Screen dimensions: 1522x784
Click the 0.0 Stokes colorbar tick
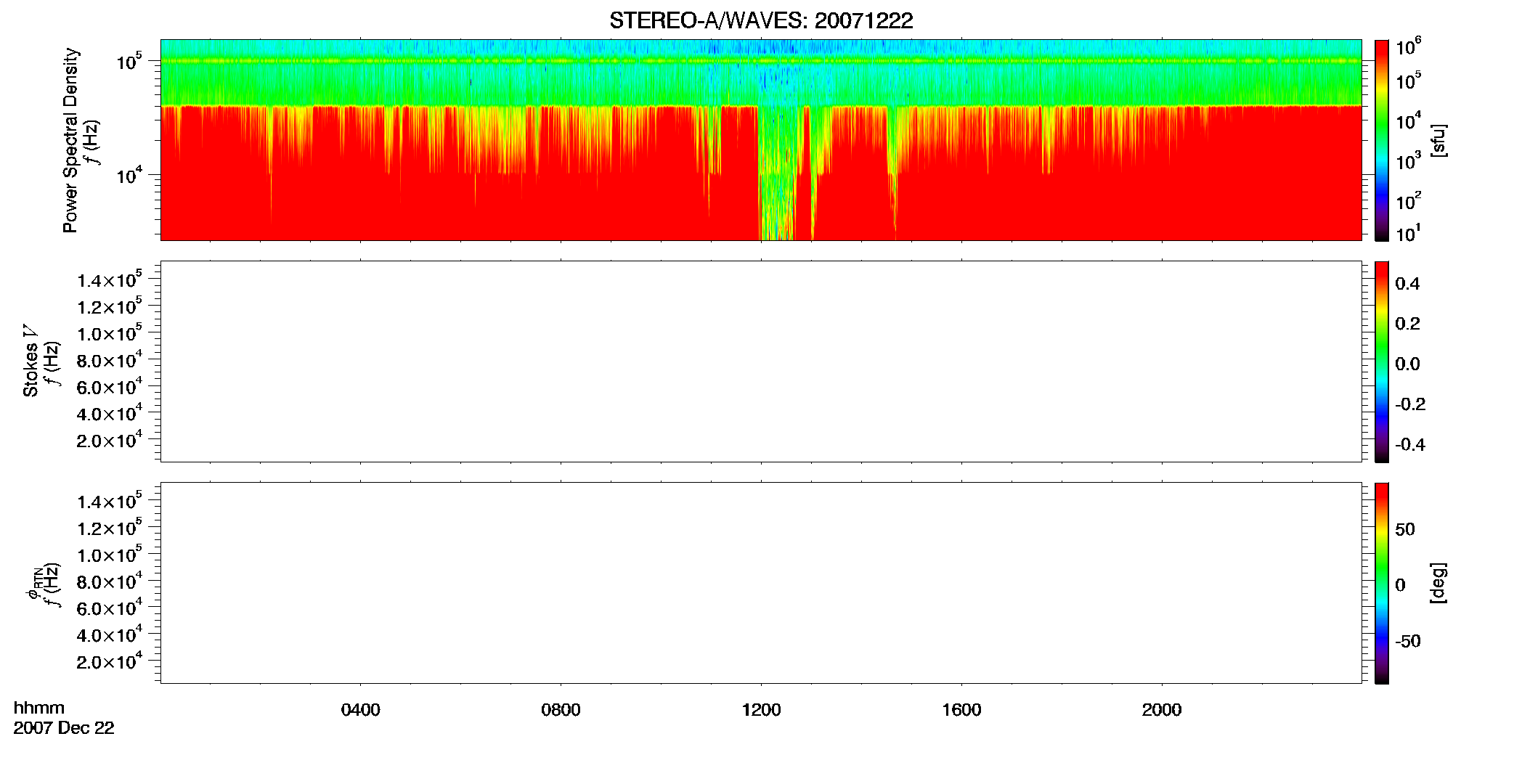(1407, 364)
